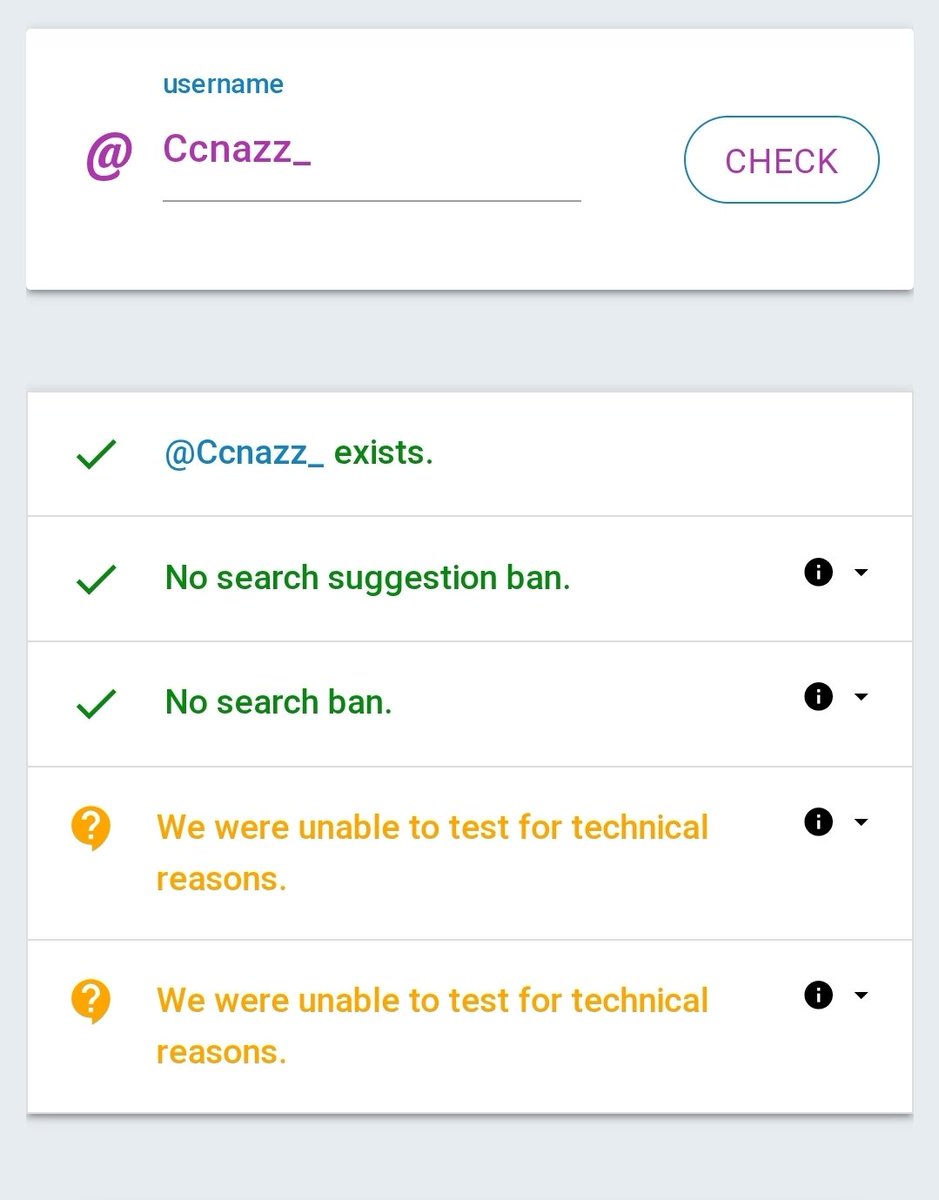Click orange question mark in last unable-to-test row

coord(91,1002)
